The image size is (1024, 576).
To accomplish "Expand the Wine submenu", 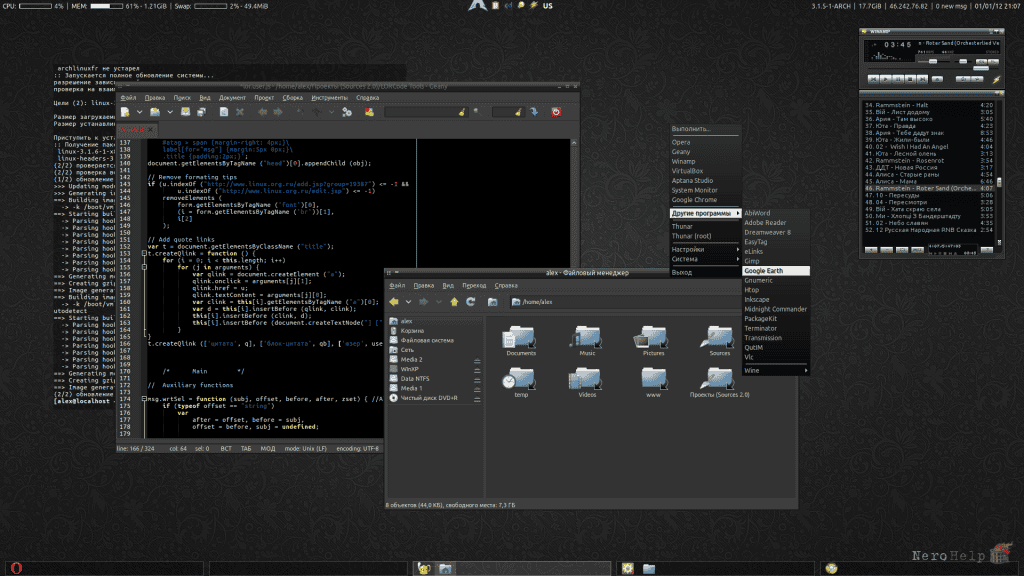I will [776, 370].
